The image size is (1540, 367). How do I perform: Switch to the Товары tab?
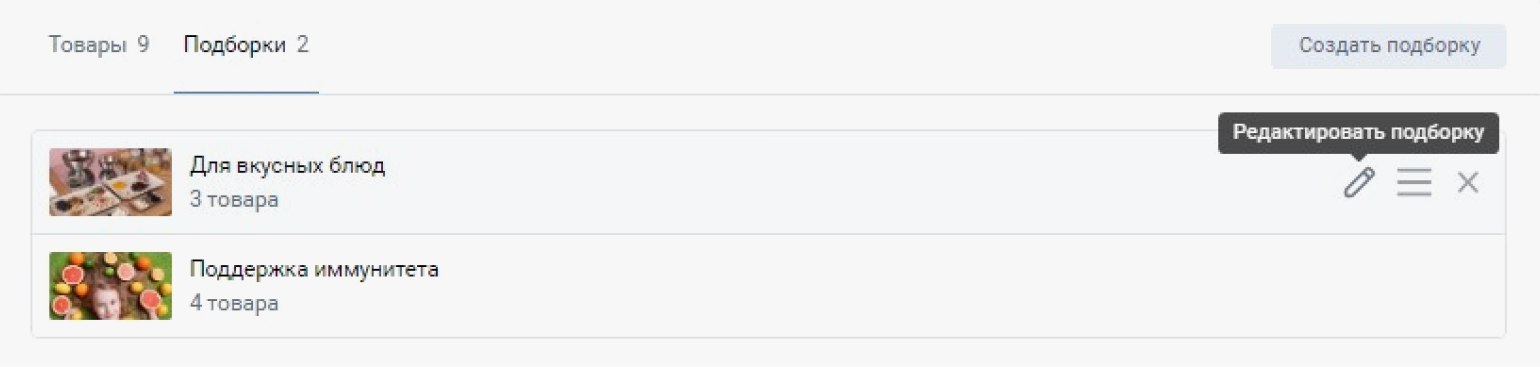coord(99,45)
